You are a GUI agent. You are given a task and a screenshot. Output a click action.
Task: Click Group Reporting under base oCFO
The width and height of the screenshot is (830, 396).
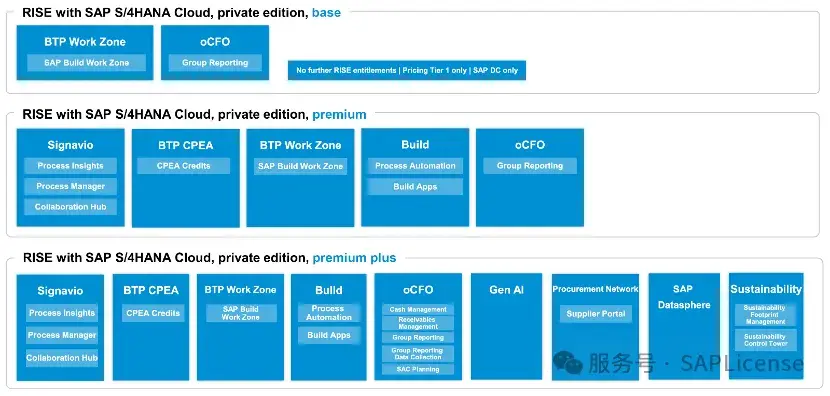point(215,62)
